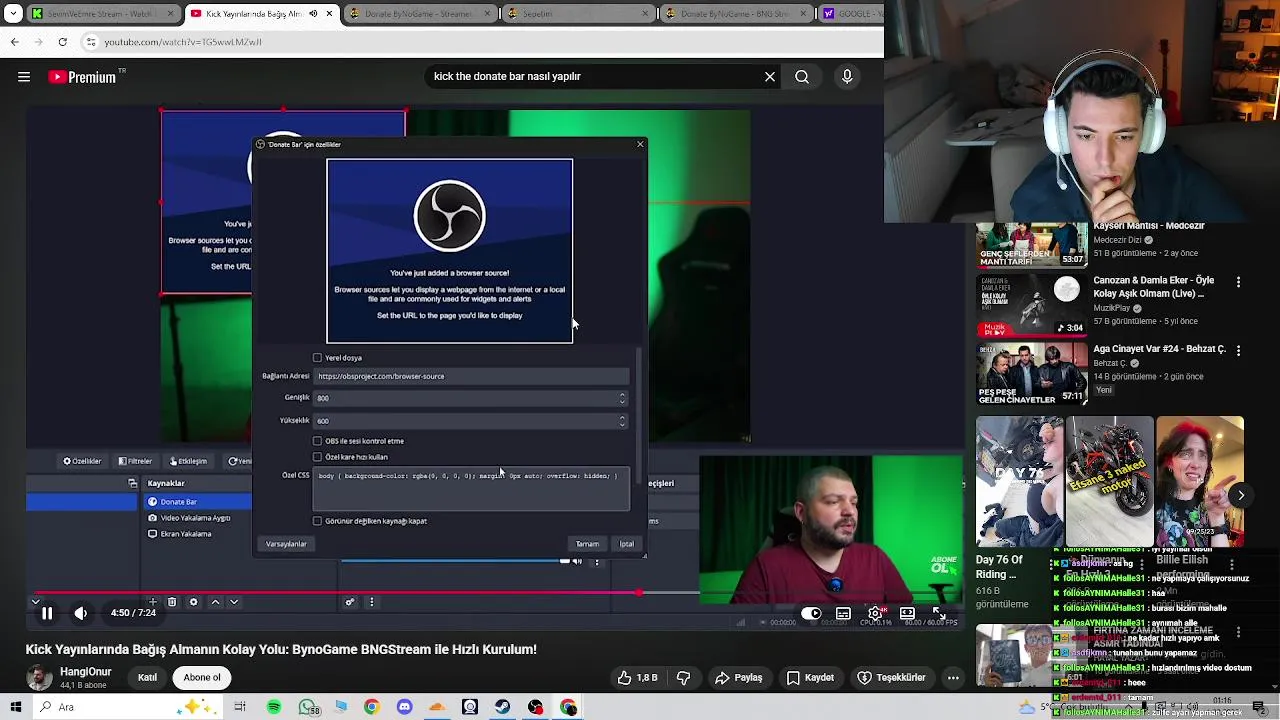Open Steam from taskbar

tap(502, 707)
